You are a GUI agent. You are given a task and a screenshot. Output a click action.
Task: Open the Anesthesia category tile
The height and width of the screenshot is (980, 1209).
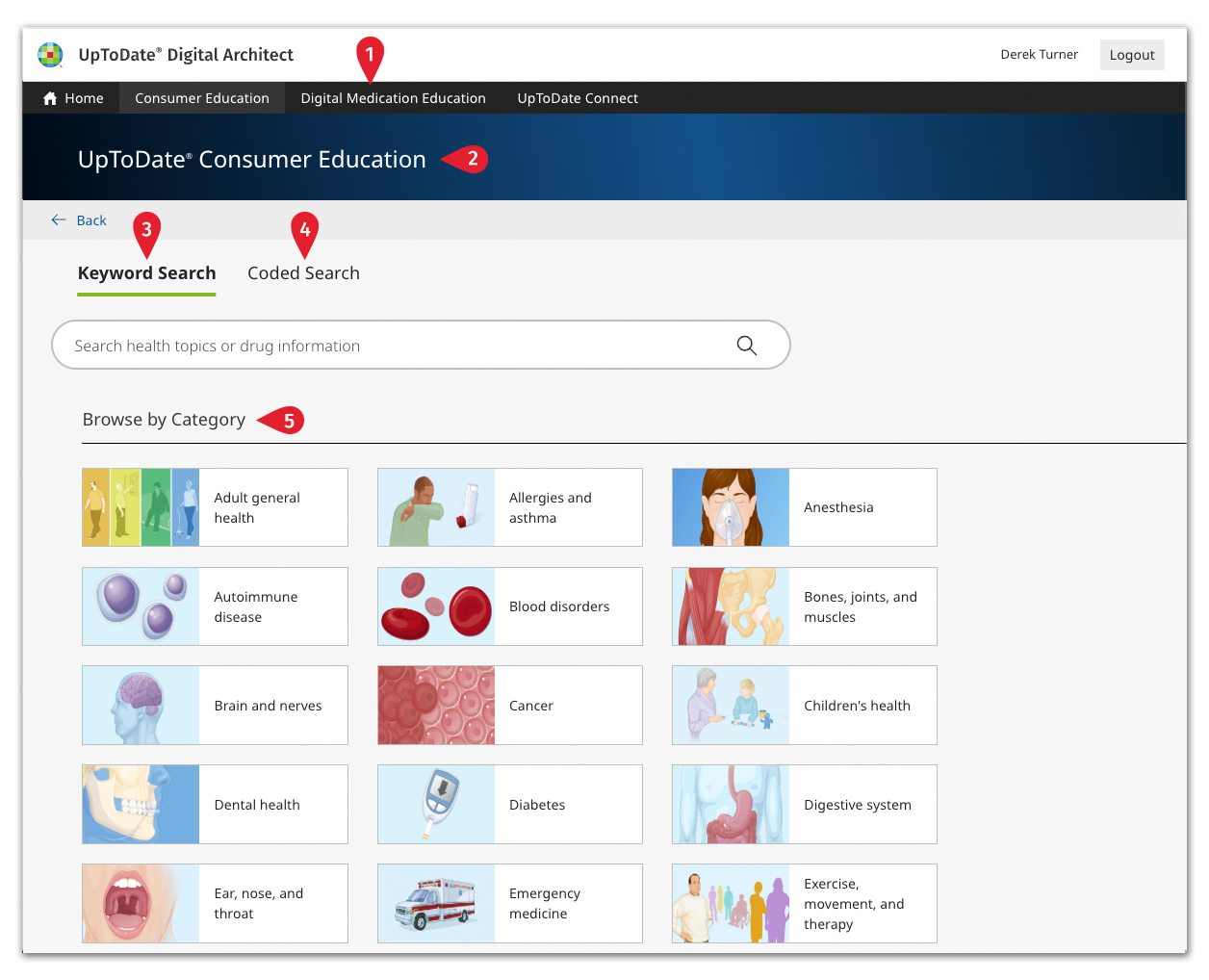(804, 507)
